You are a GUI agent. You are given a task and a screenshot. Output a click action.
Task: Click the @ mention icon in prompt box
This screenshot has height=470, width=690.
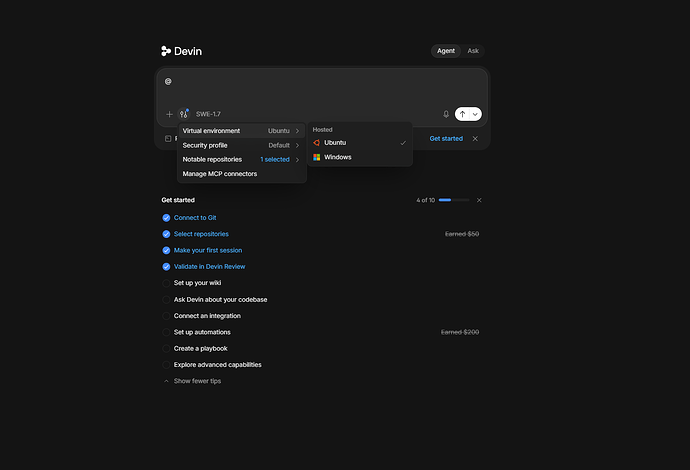168,81
